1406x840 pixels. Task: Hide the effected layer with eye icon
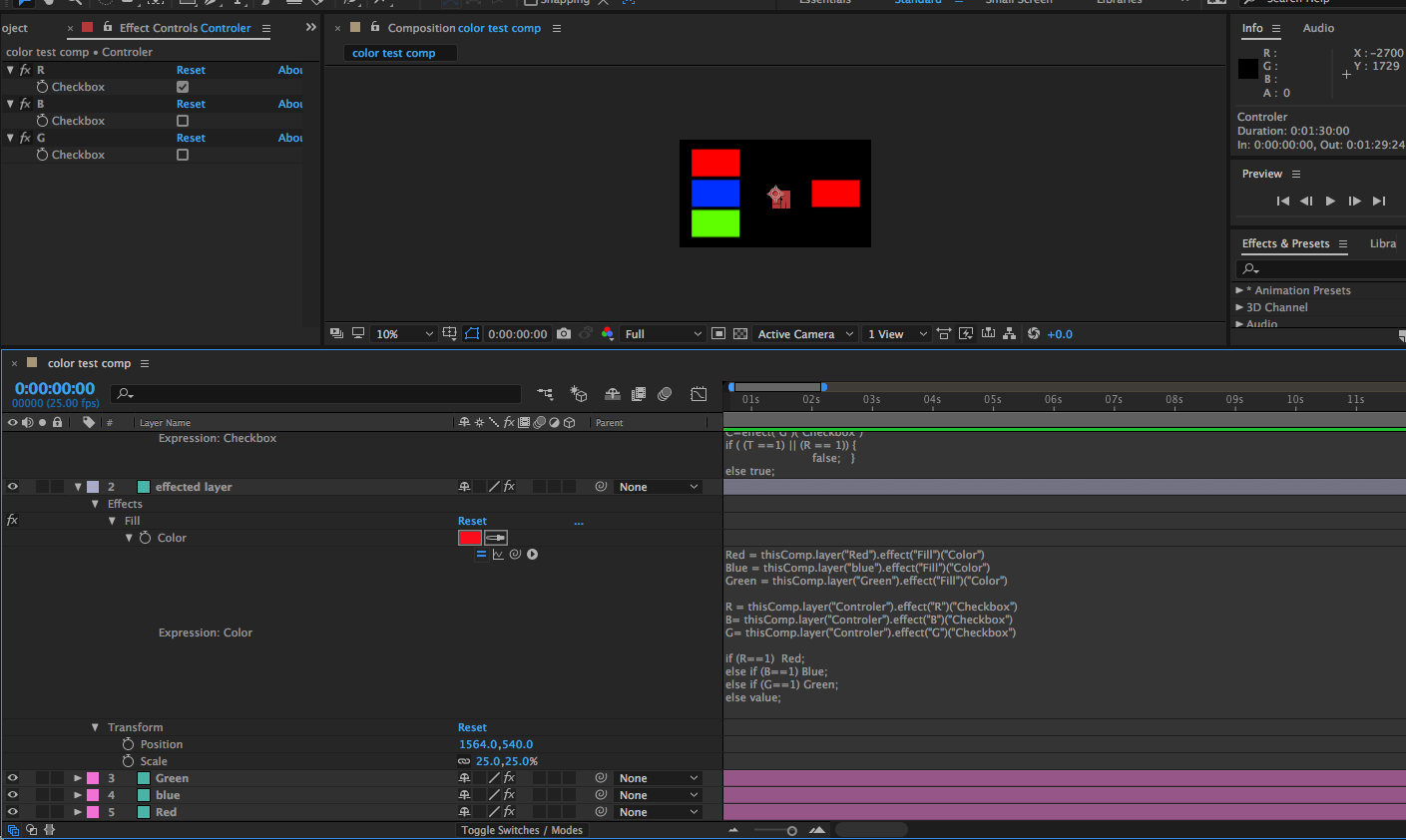(13, 487)
